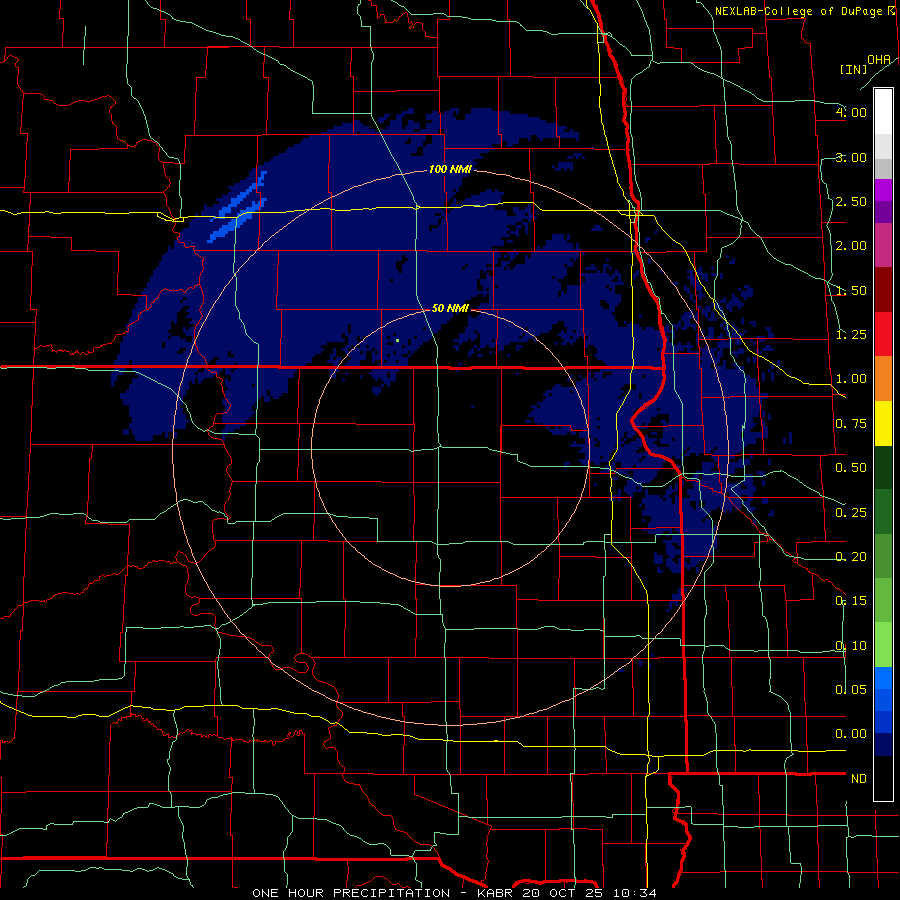Click the 1.50 legend value
The width and height of the screenshot is (900, 900).
pyautogui.click(x=851, y=290)
